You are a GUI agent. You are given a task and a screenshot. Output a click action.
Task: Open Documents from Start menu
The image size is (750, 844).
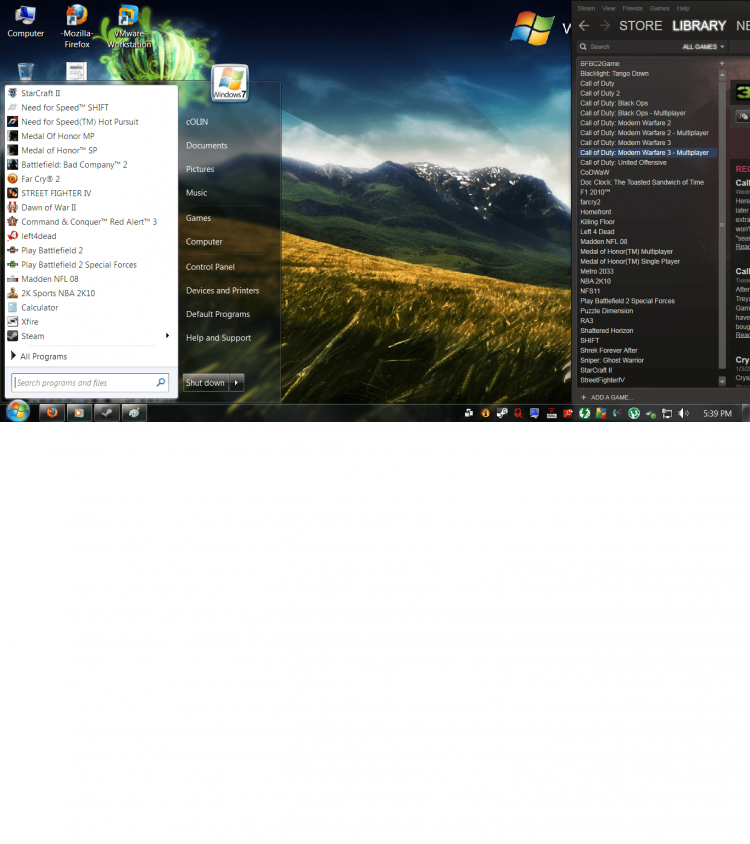point(206,146)
